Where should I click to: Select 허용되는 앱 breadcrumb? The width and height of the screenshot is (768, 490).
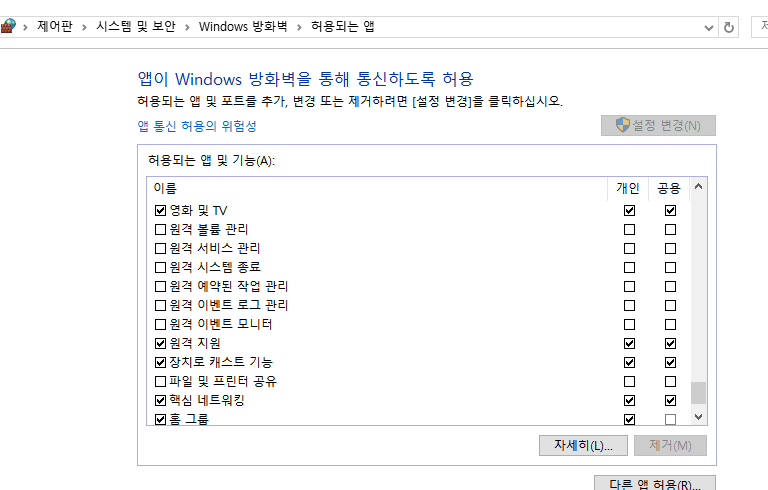pos(343,26)
